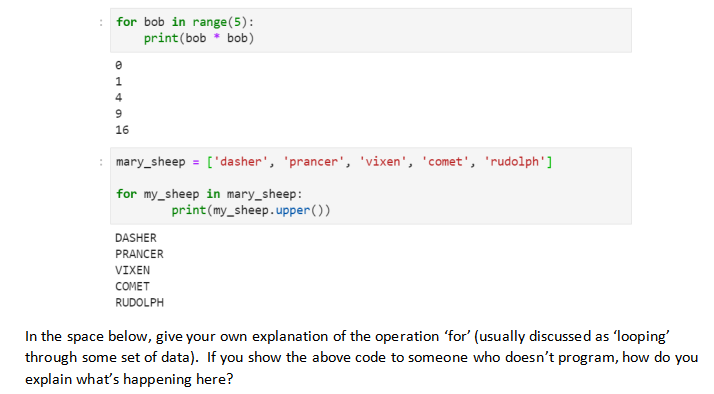
Task: Click output line RUDOLPH
Action: point(139,302)
